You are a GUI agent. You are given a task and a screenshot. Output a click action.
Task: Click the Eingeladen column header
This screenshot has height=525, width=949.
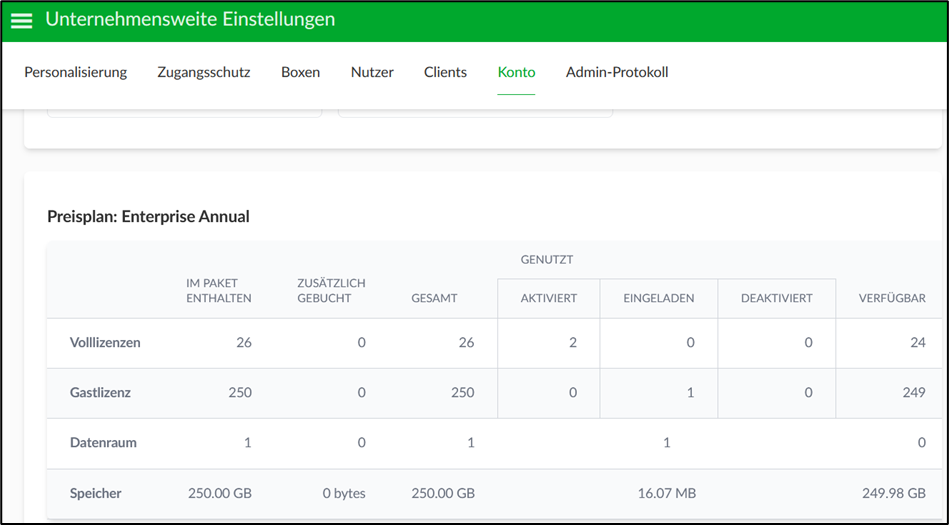click(x=658, y=298)
